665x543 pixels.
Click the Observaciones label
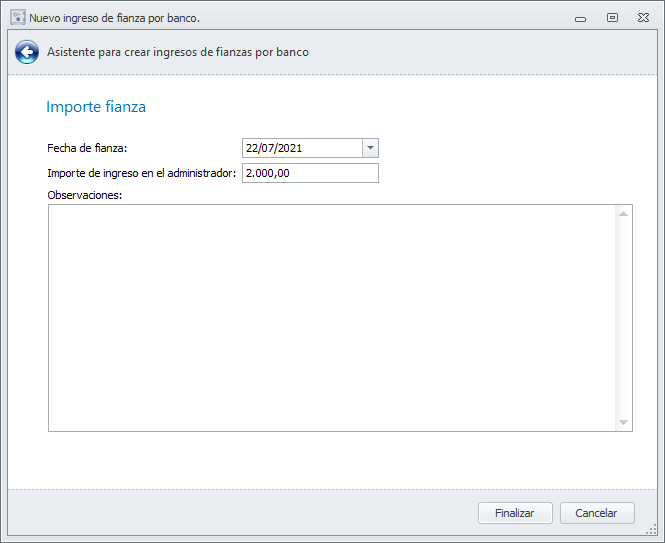click(x=84, y=195)
